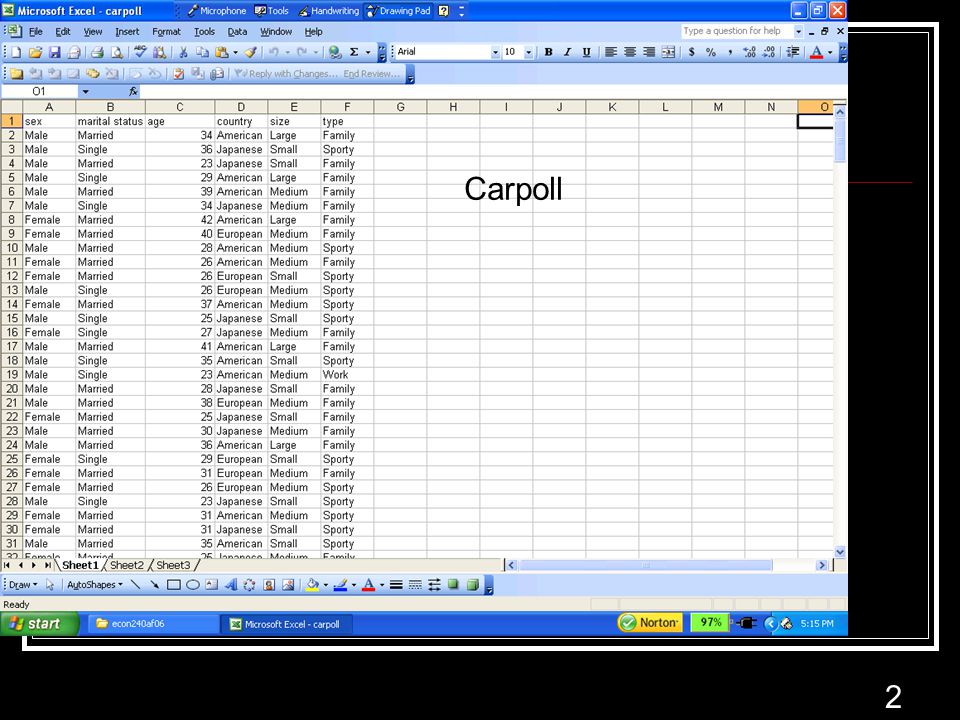Open the Insert menu
The height and width of the screenshot is (720, 960).
click(x=127, y=32)
